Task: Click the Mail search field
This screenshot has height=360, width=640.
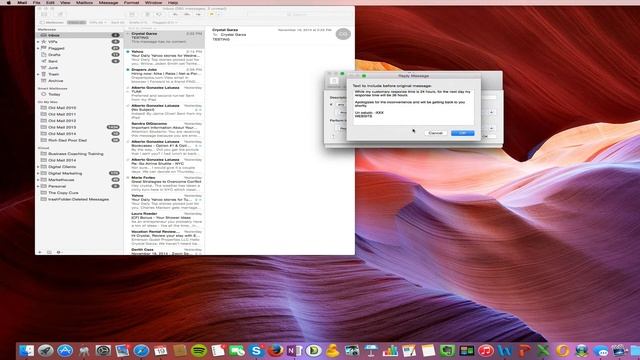Action: tap(299, 14)
